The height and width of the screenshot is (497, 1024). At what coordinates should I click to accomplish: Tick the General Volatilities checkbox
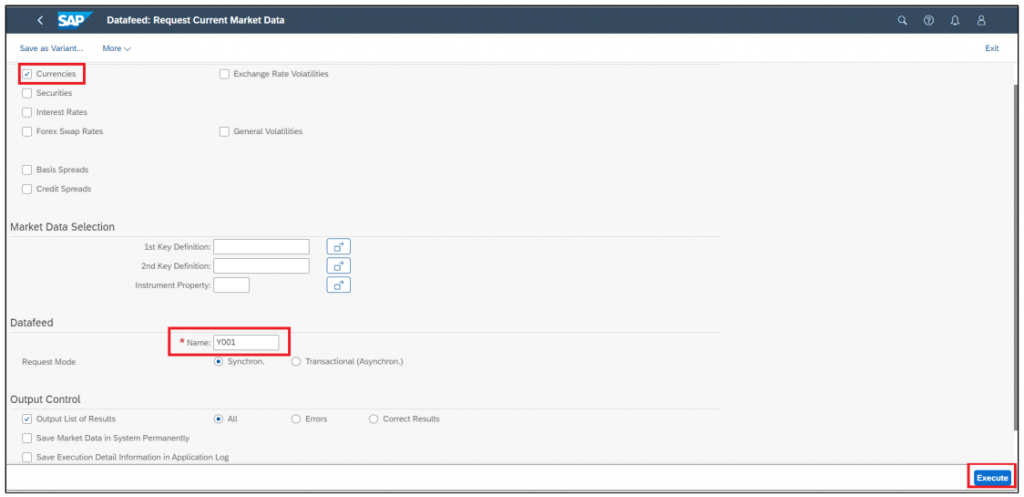click(224, 131)
